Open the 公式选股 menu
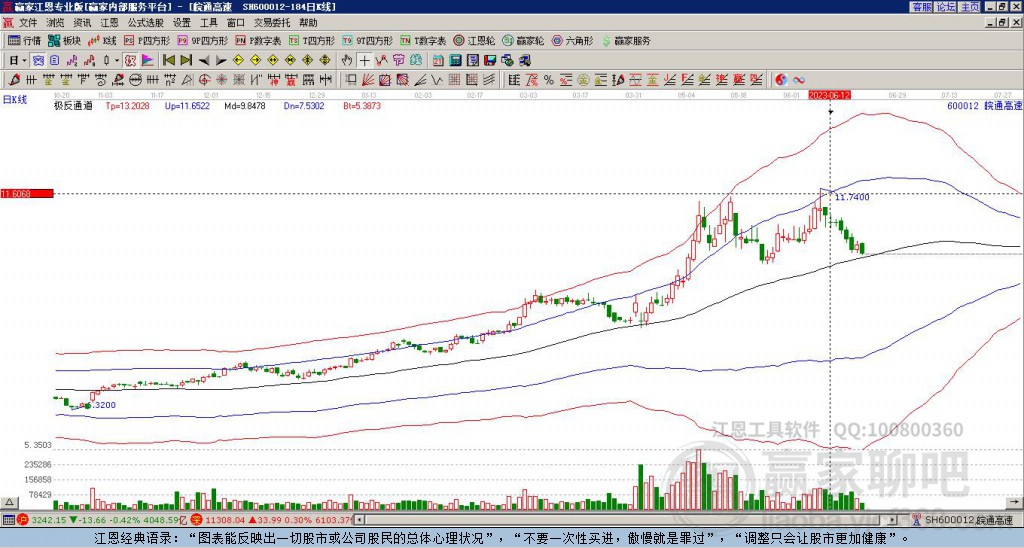This screenshot has width=1024, height=548. [145, 23]
